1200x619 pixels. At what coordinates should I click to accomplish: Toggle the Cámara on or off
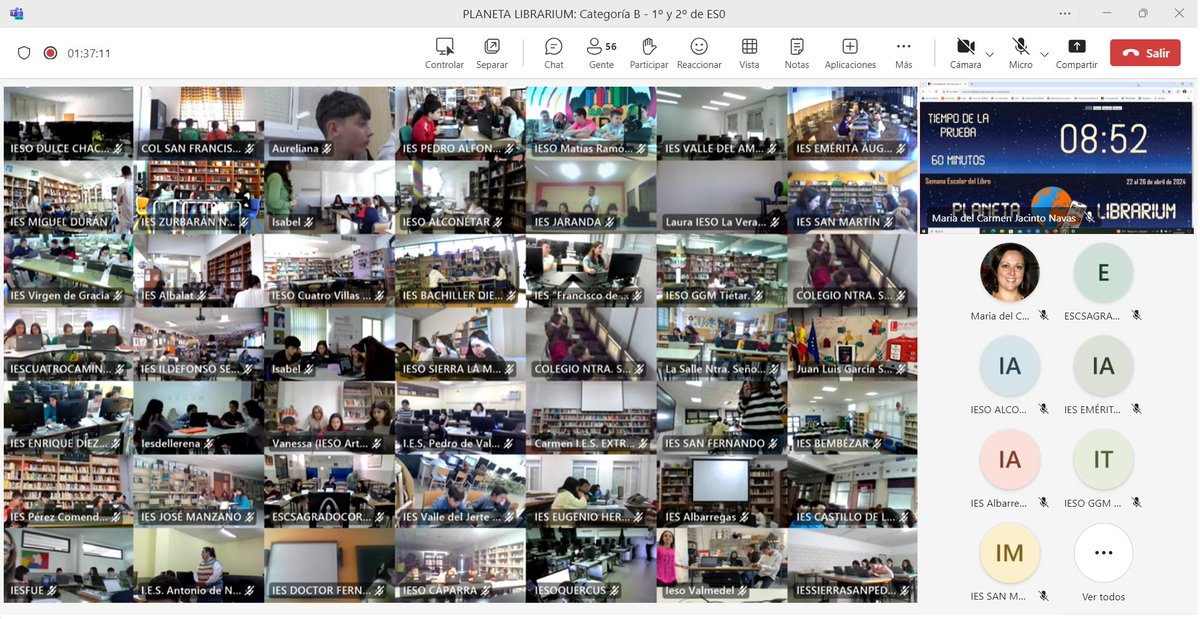[965, 53]
